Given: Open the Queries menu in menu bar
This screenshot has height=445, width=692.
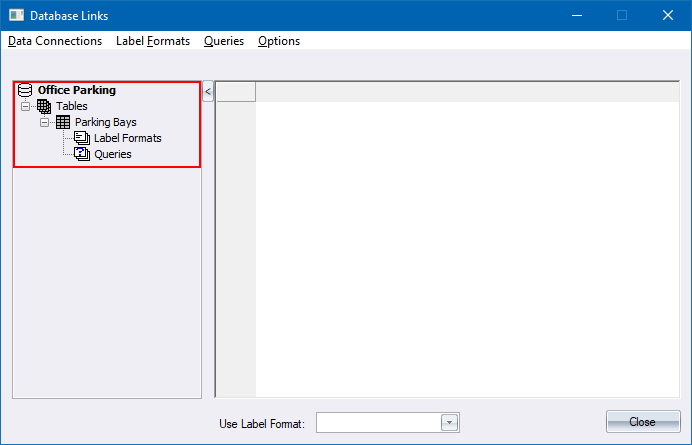Looking at the screenshot, I should 224,41.
